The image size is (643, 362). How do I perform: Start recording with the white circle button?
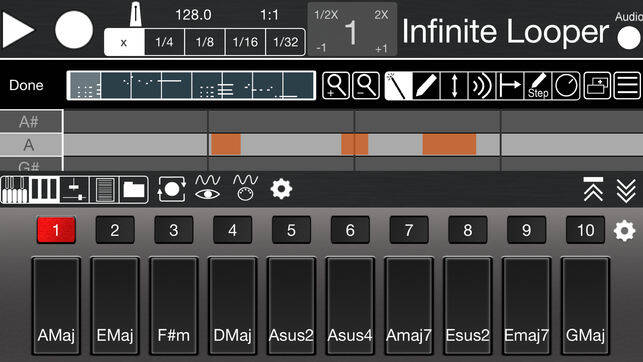(74, 30)
